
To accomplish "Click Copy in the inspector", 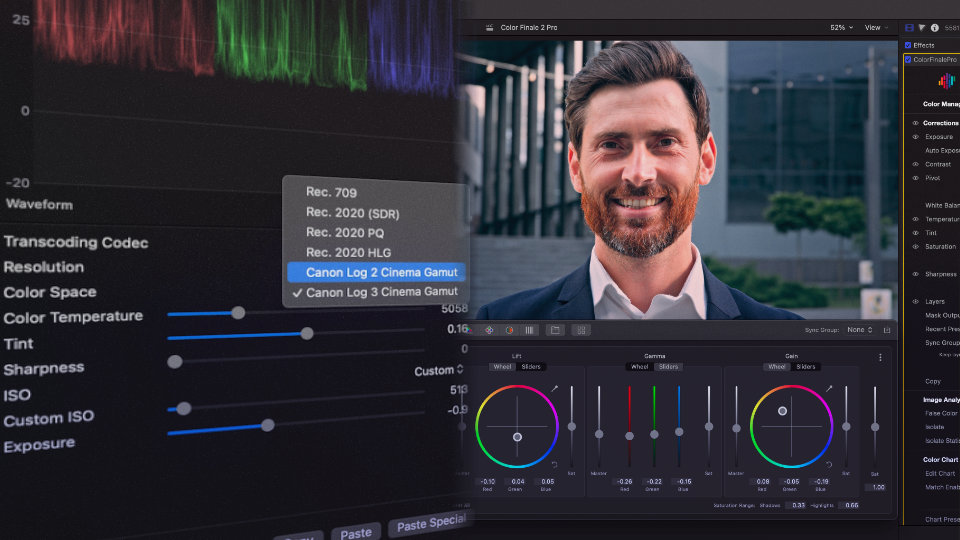I will click(x=933, y=381).
